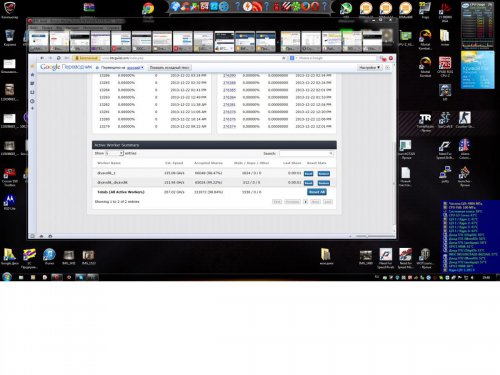
Task: Open the translate bar settings dropdown
Action: coord(369,68)
